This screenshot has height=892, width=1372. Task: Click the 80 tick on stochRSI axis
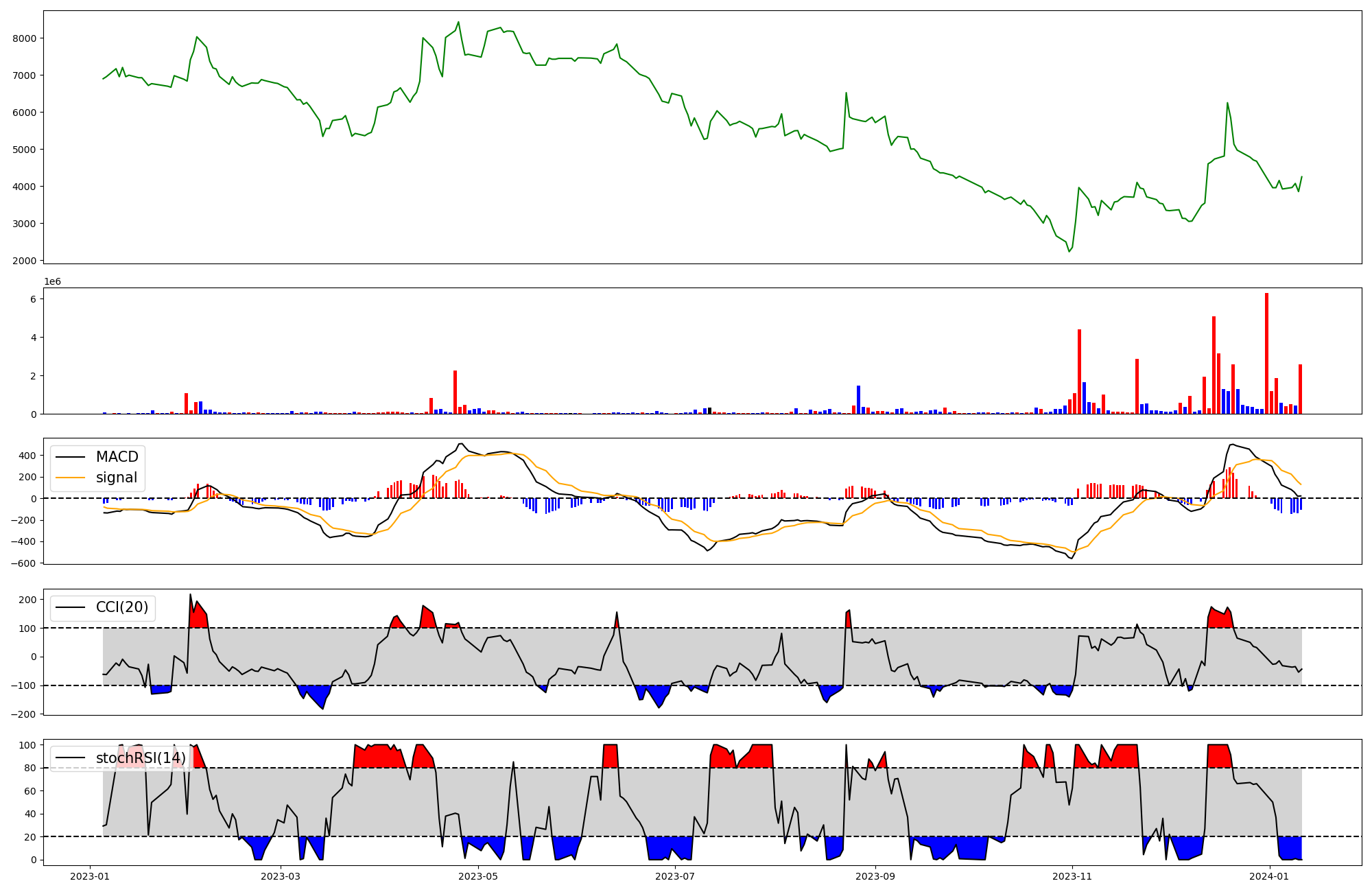[30, 768]
